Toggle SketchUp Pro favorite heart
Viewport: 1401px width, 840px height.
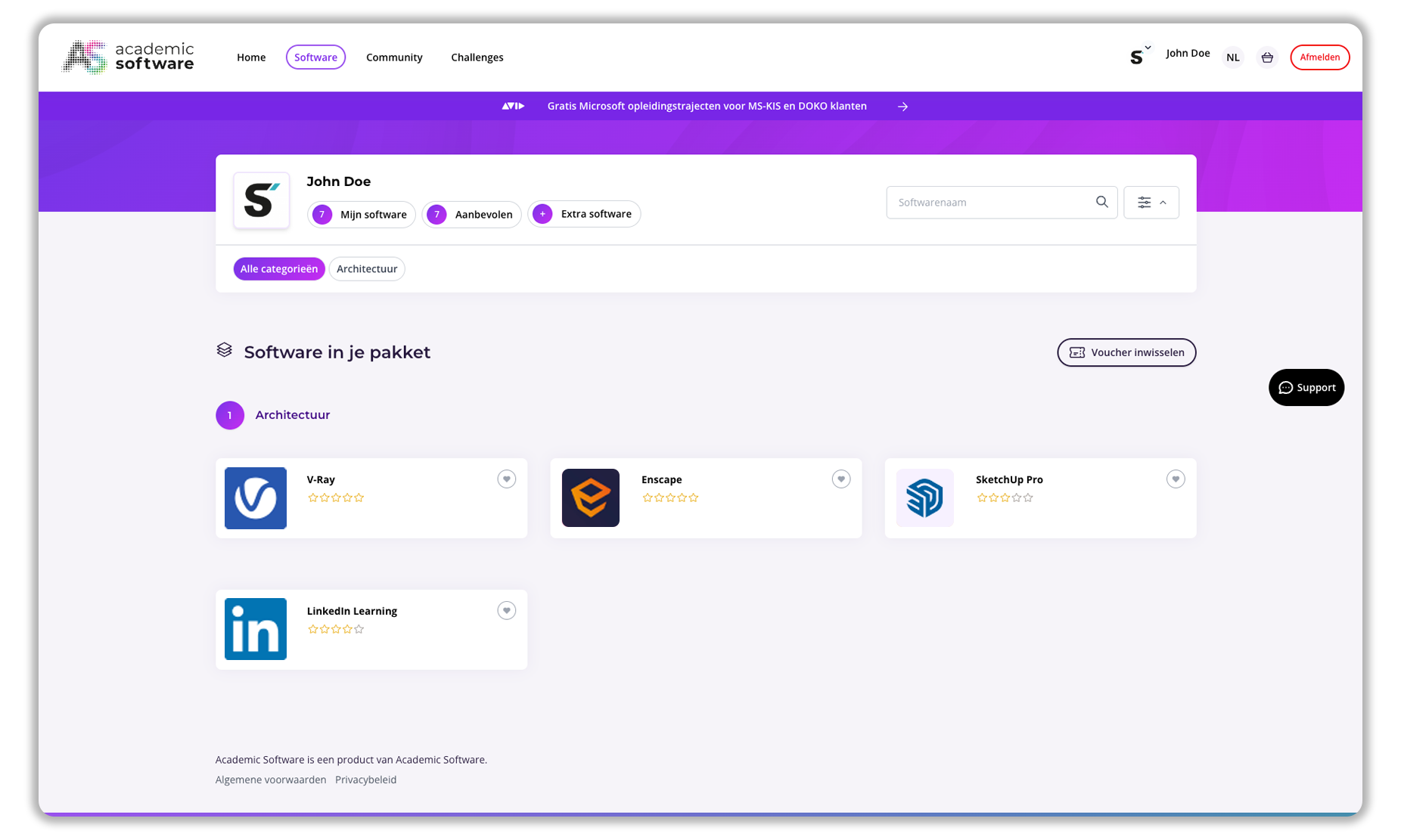tap(1175, 479)
